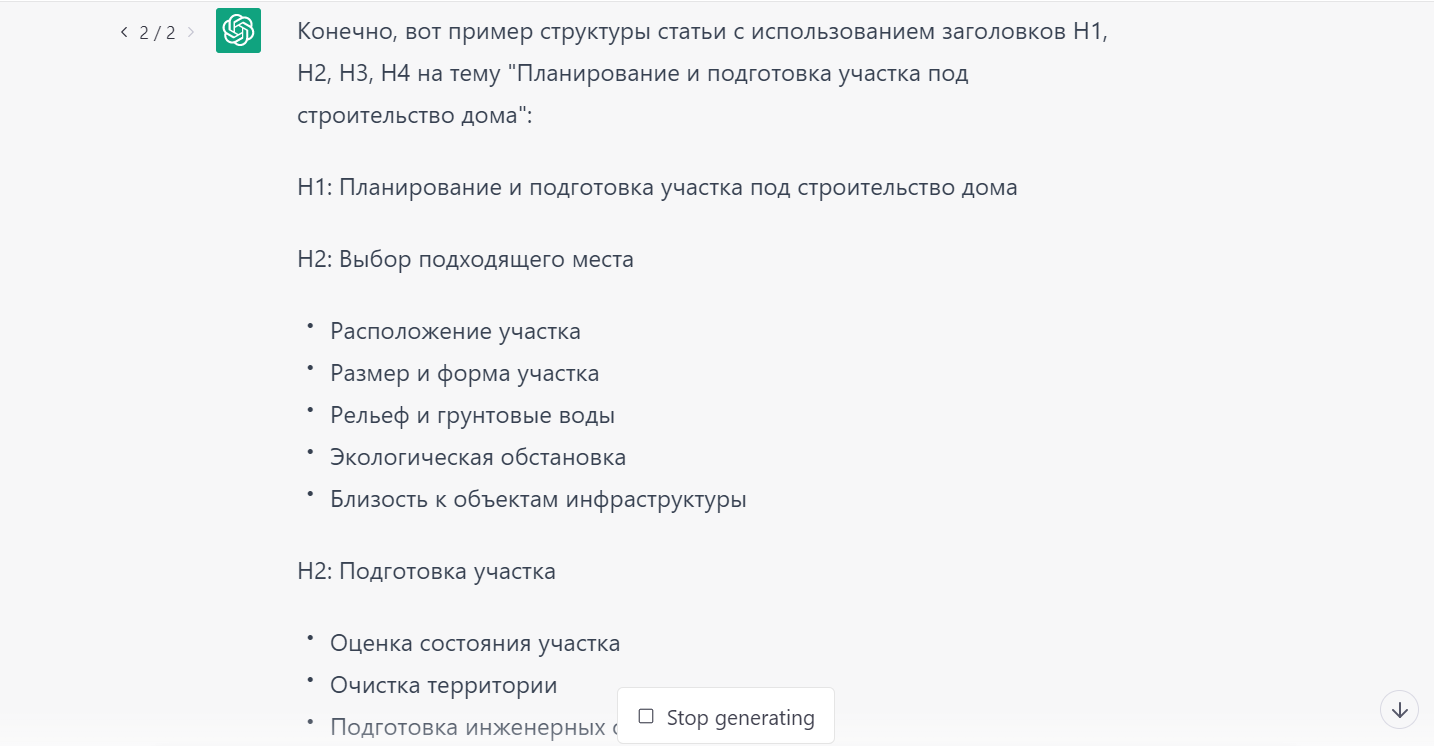The height and width of the screenshot is (746, 1434).
Task: Click the "H2: Подготовка участка" line
Action: (426, 571)
